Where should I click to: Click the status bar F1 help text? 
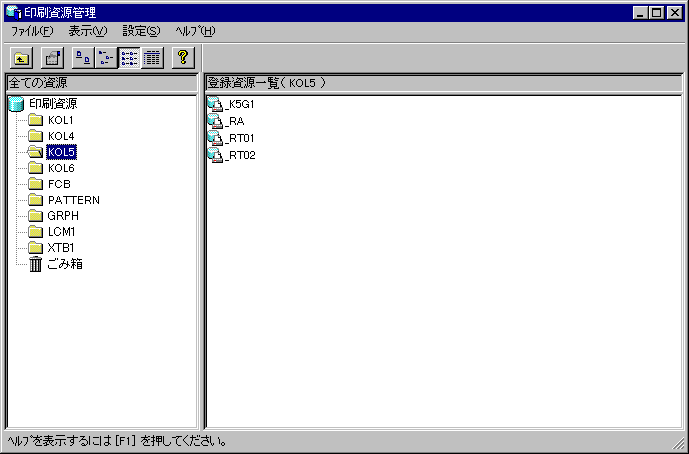tap(117, 441)
